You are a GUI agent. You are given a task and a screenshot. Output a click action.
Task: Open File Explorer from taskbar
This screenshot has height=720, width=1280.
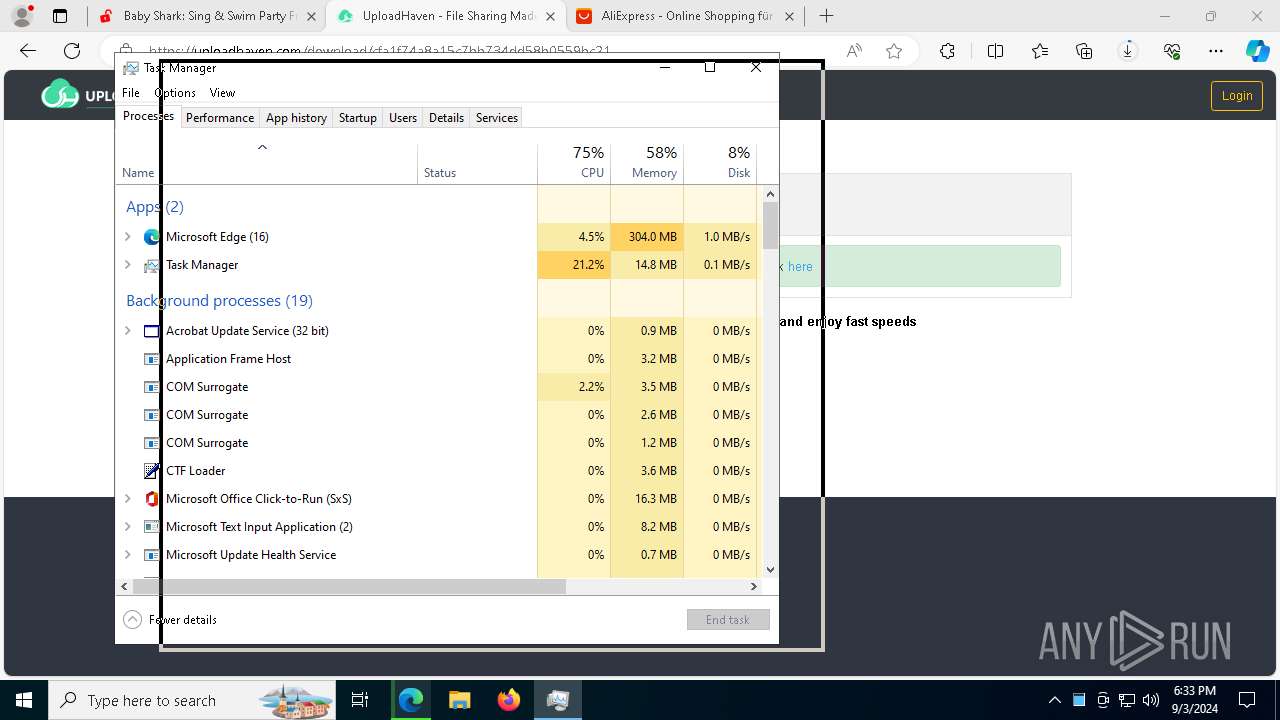coord(459,700)
